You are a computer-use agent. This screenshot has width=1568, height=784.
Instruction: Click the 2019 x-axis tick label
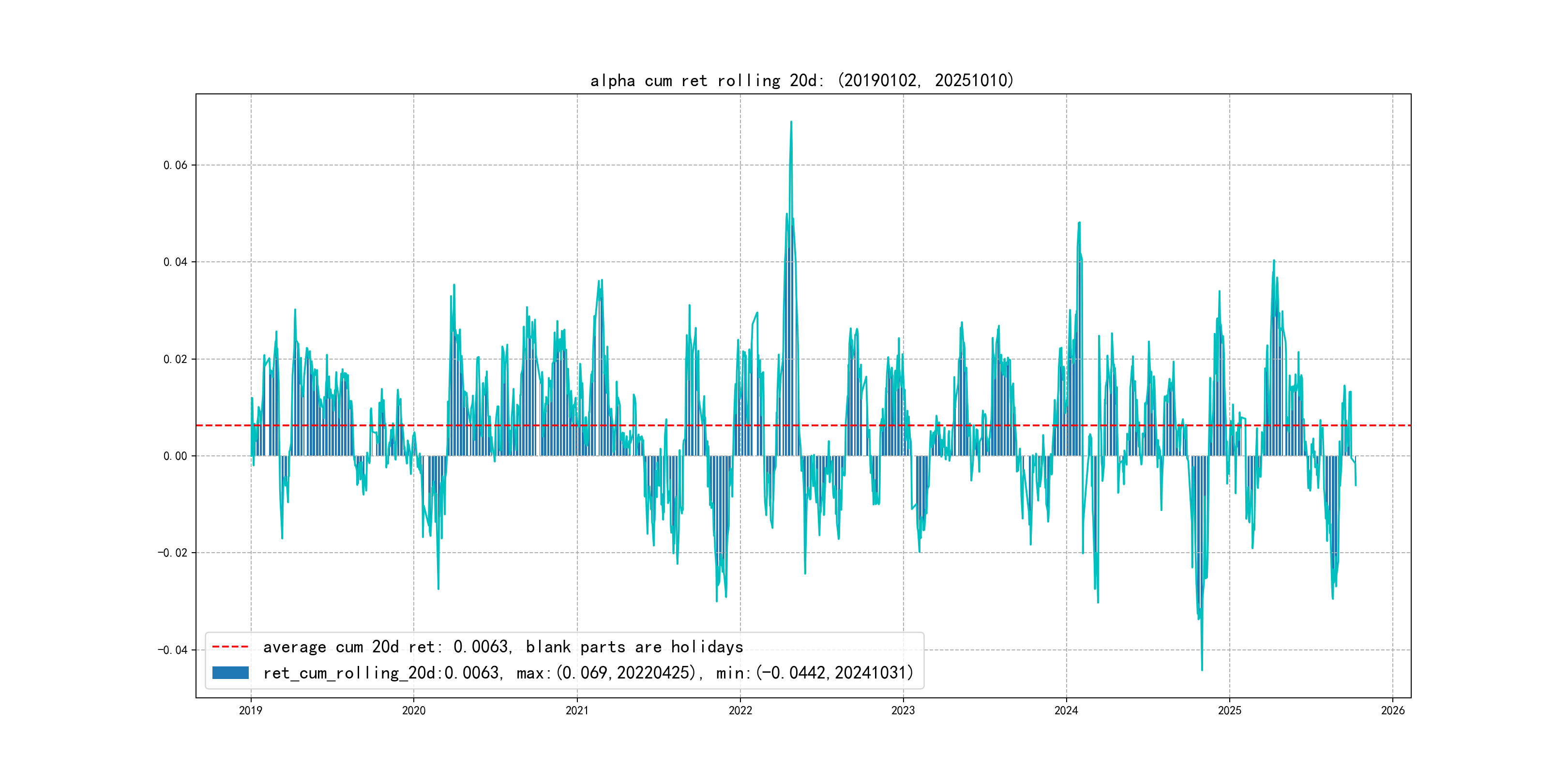(x=251, y=710)
